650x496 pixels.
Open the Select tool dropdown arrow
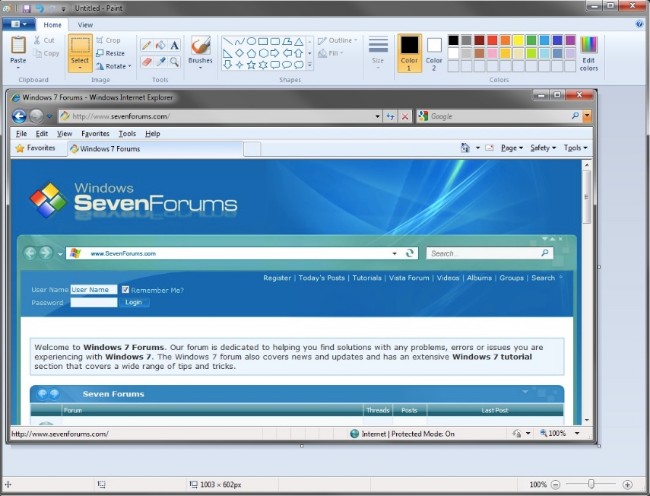[x=80, y=68]
